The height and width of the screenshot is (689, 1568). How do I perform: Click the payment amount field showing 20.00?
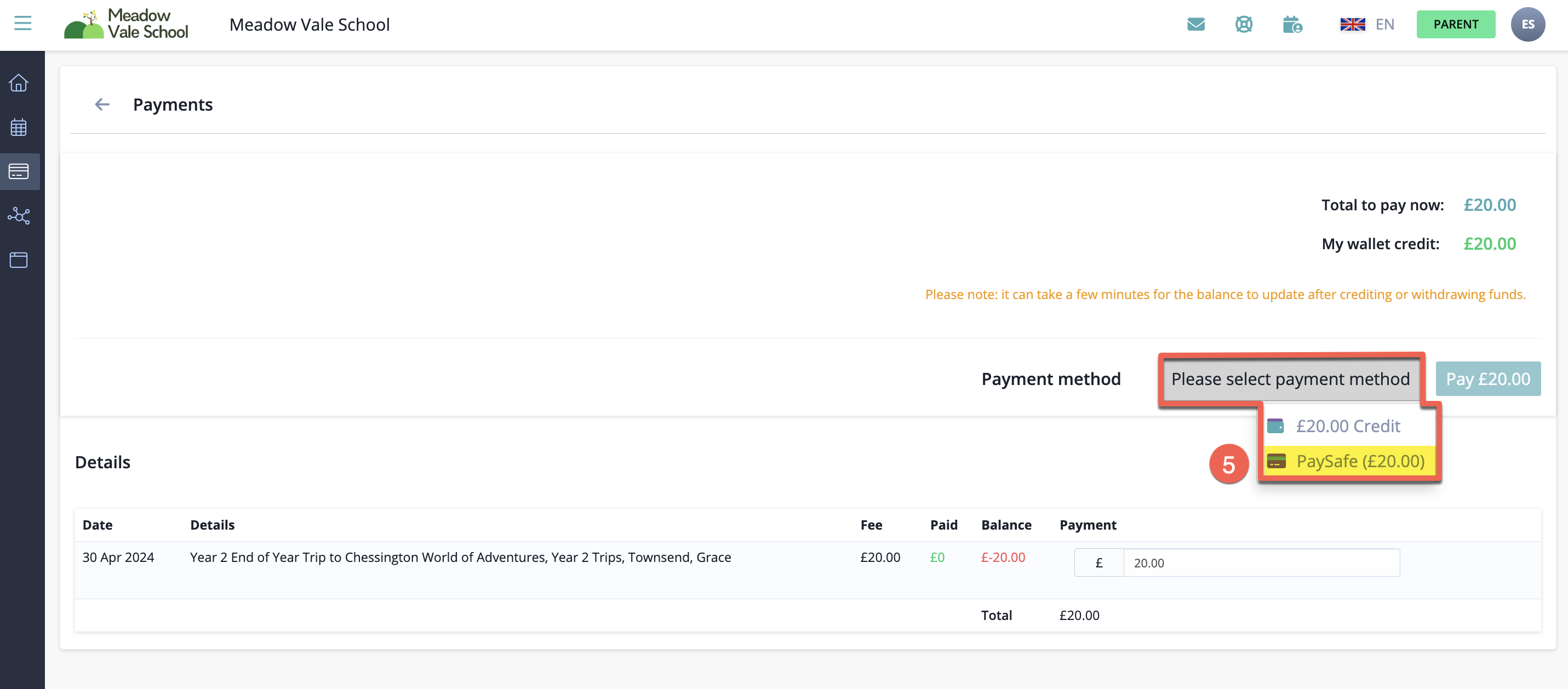coord(1260,563)
